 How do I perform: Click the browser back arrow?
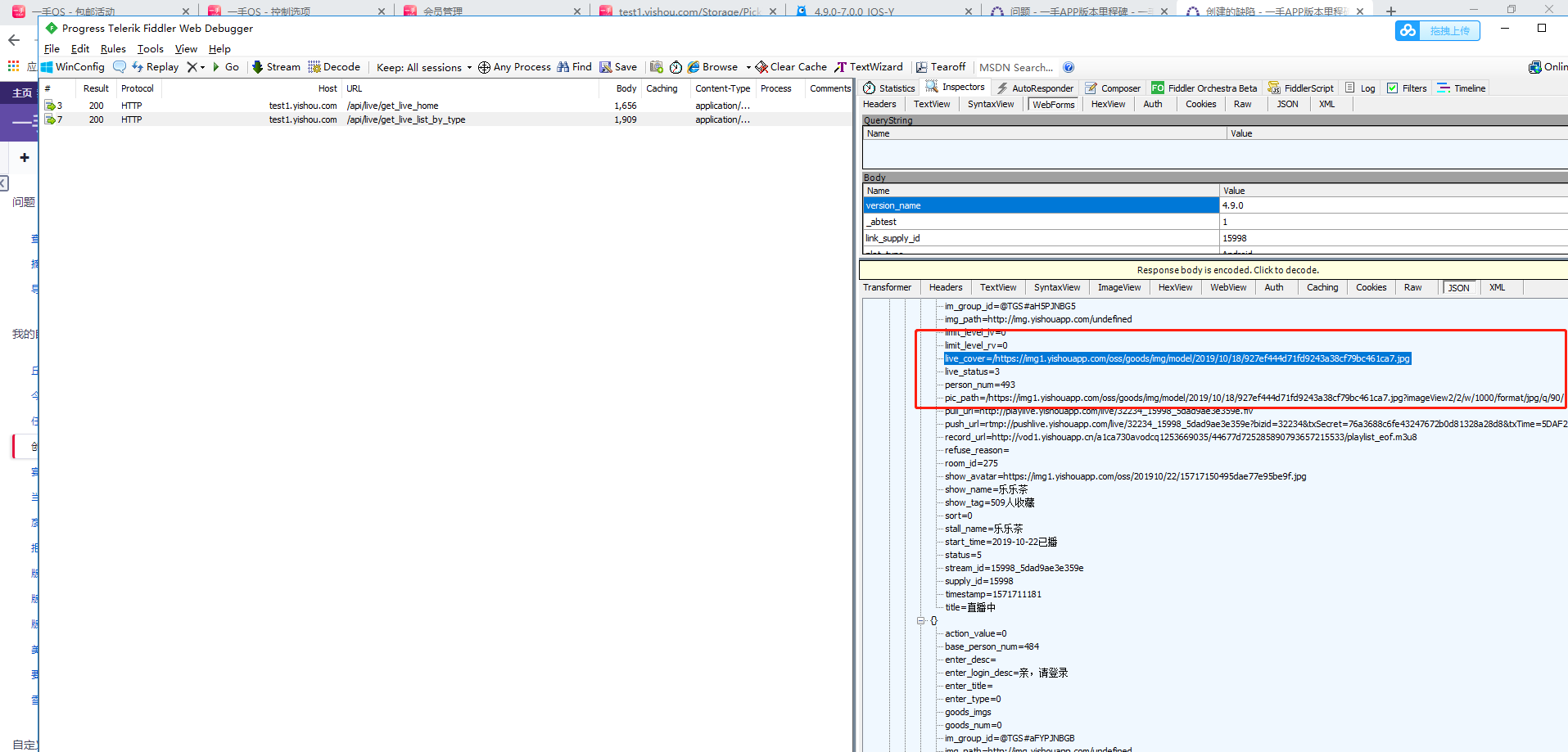(x=14, y=39)
